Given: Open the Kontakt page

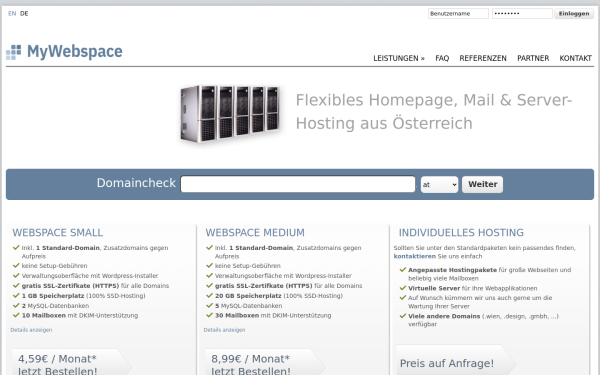Looking at the screenshot, I should pyautogui.click(x=576, y=58).
